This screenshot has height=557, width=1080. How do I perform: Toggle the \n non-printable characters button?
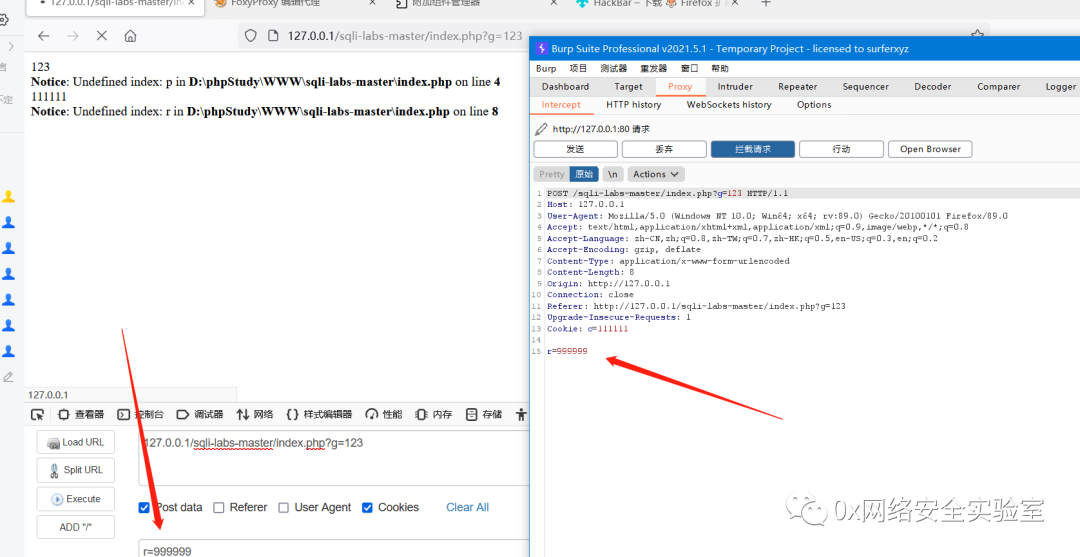[612, 174]
